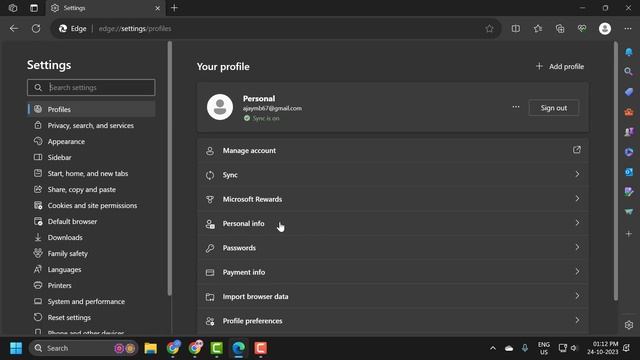Image resolution: width=640 pixels, height=360 pixels.
Task: Open sidebar Games icon
Action: click(x=629, y=132)
